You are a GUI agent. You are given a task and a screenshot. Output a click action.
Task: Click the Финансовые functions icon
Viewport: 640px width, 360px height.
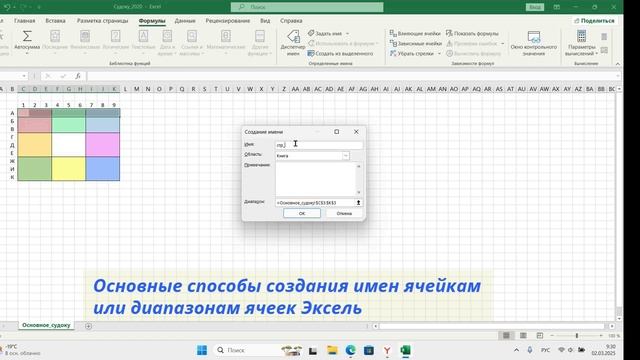(85, 36)
